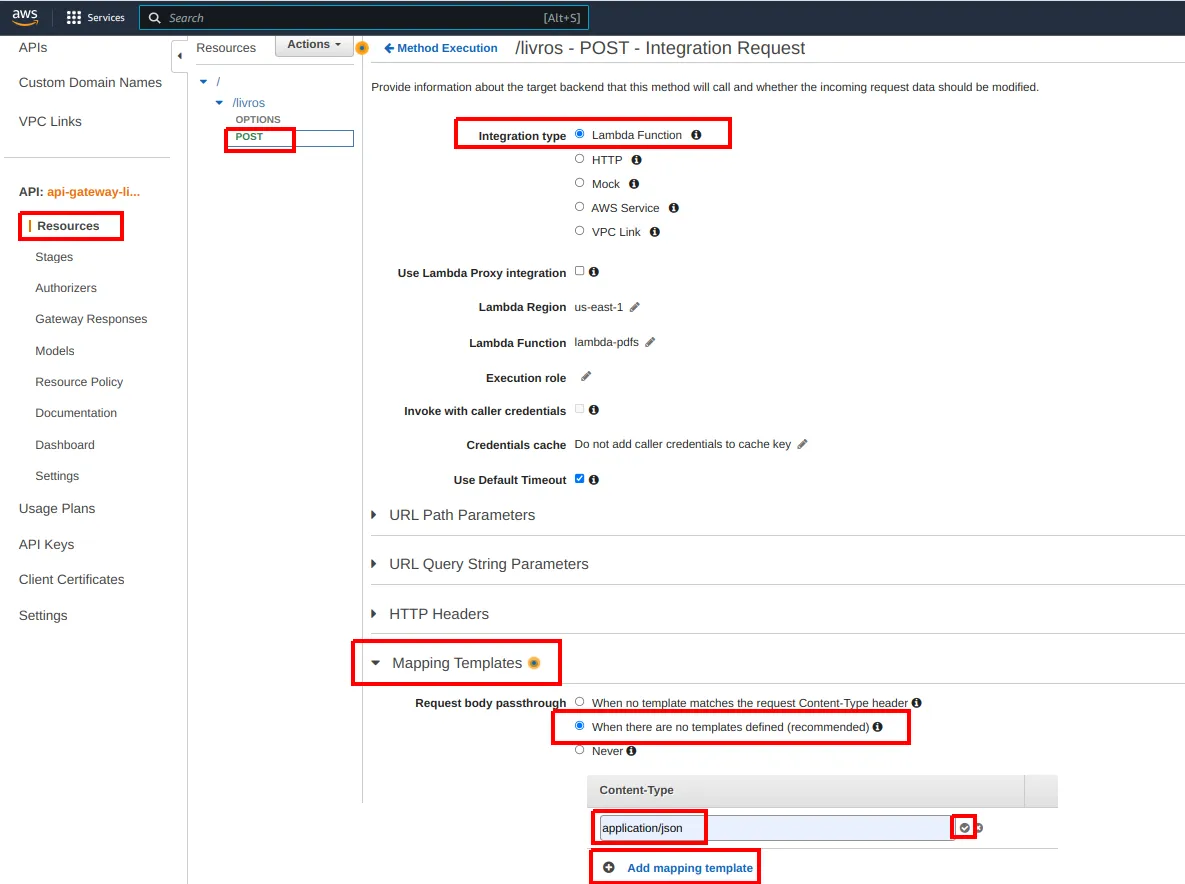Image resolution: width=1185 pixels, height=884 pixels.
Task: Select AWS Service integration type
Action: (580, 207)
